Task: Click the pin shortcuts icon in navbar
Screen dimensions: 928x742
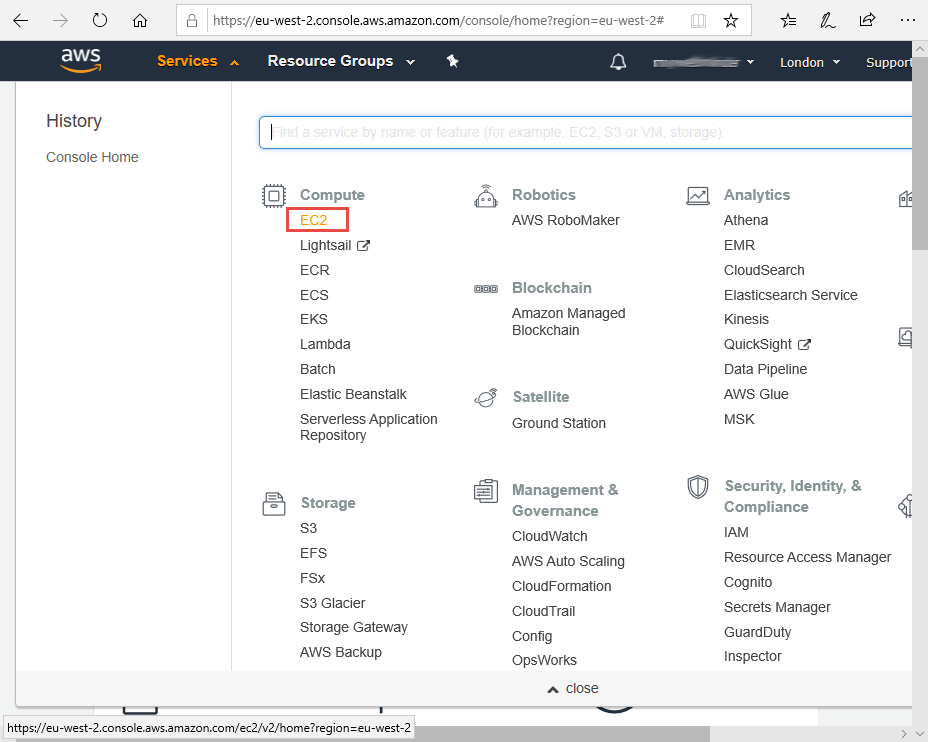Action: coord(453,61)
